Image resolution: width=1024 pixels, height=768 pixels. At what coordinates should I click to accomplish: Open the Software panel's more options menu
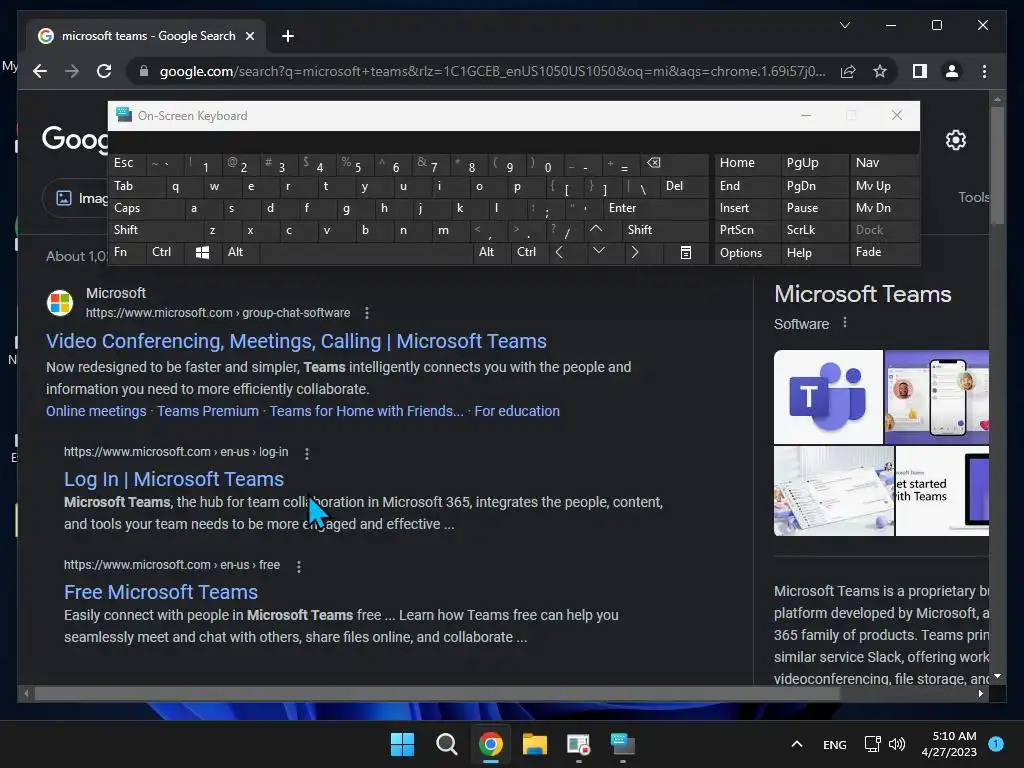(x=844, y=323)
